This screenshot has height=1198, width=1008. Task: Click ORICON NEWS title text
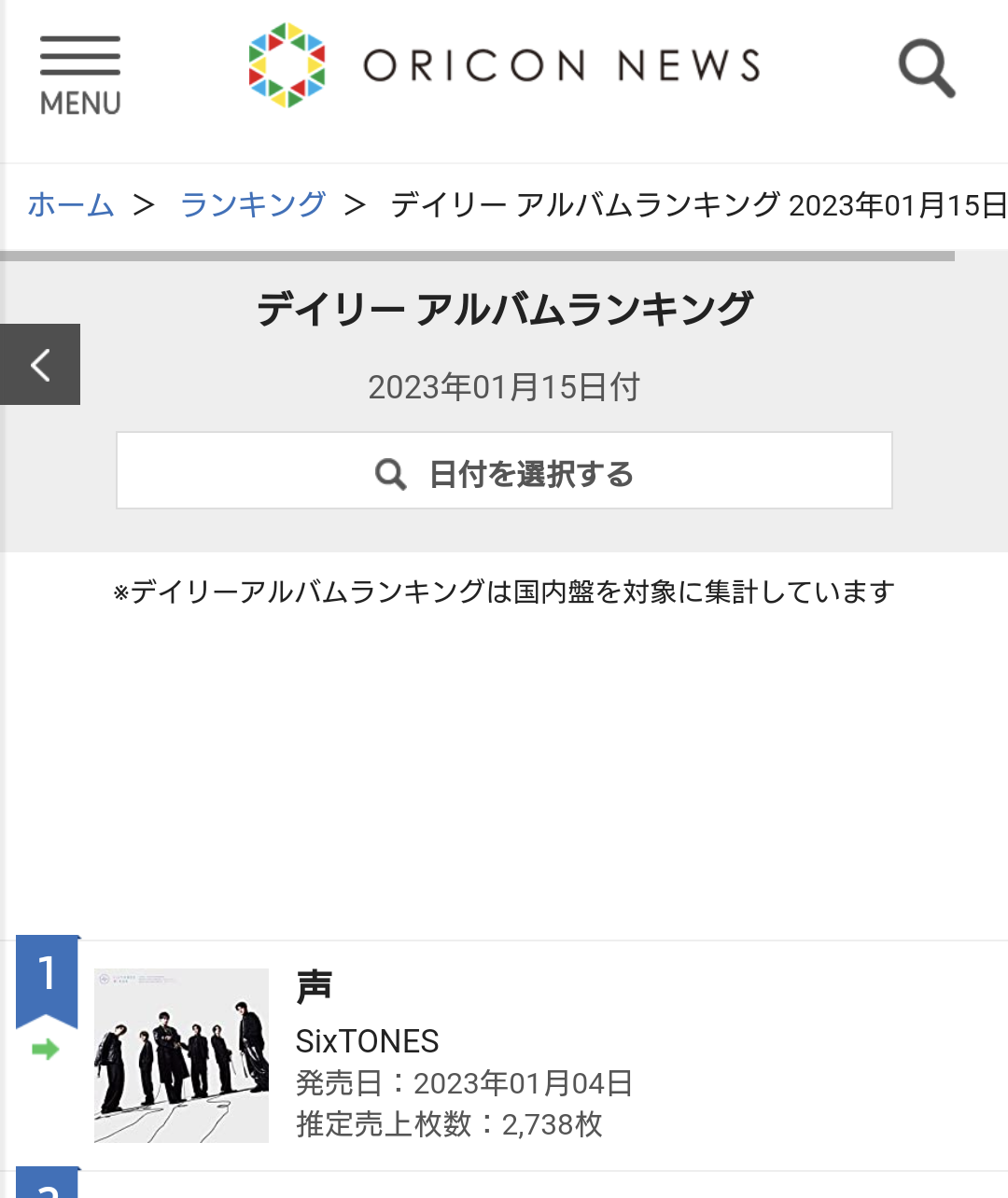tap(562, 66)
